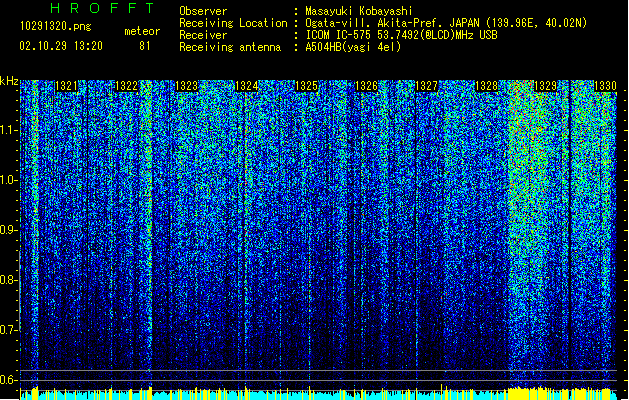
Task: Click the Ogata-vill. Akita-Pref. JAPAN location text
Action: (x=446, y=23)
